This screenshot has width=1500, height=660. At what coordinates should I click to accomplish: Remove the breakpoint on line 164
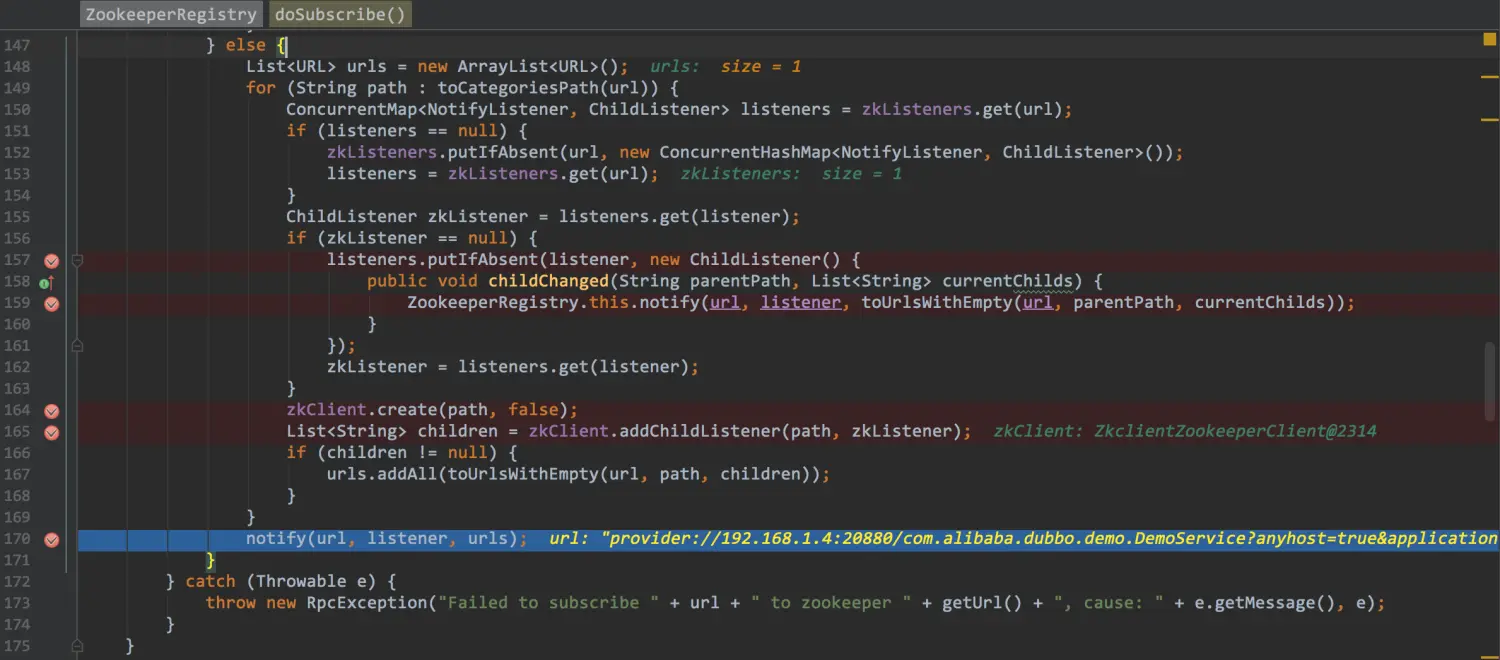pyautogui.click(x=52, y=411)
